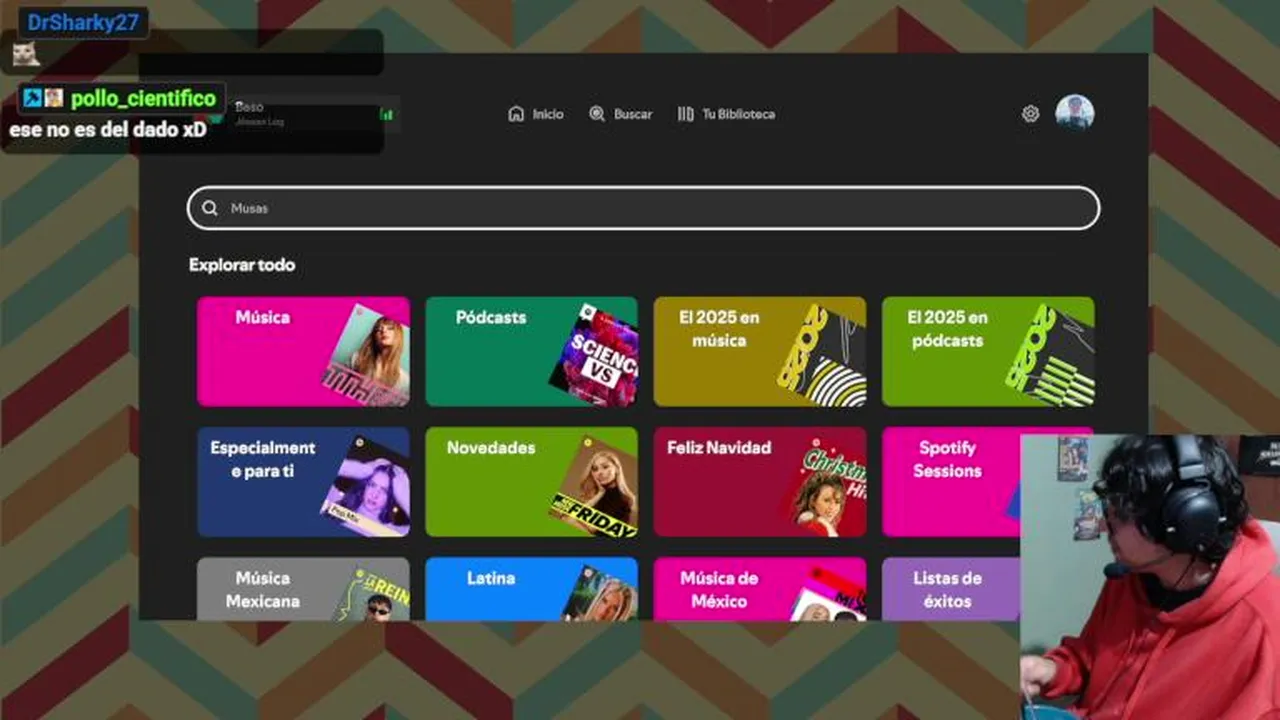Screen dimensions: 1280x720
Task: Open the Música de México card
Action: (760, 589)
